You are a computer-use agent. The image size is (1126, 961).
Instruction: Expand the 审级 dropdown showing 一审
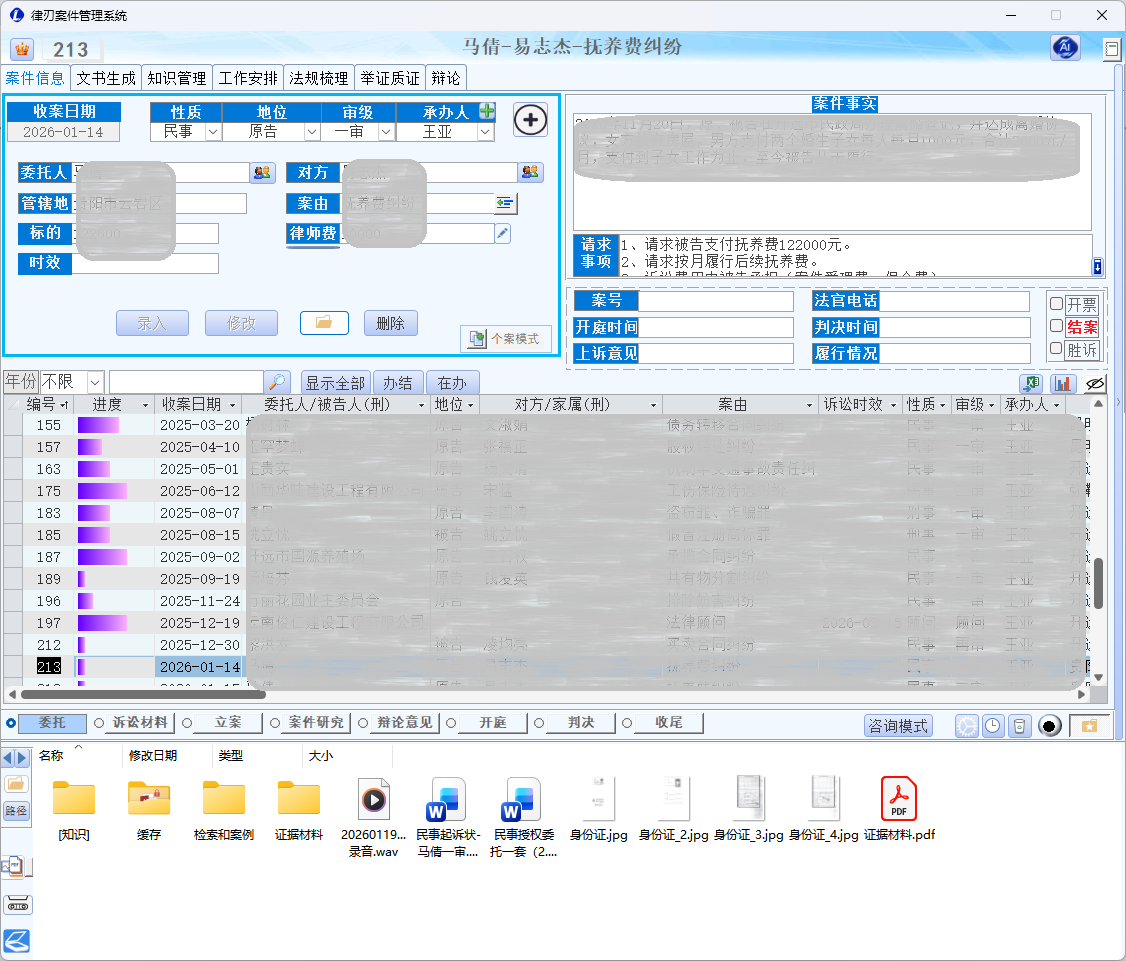click(x=386, y=132)
